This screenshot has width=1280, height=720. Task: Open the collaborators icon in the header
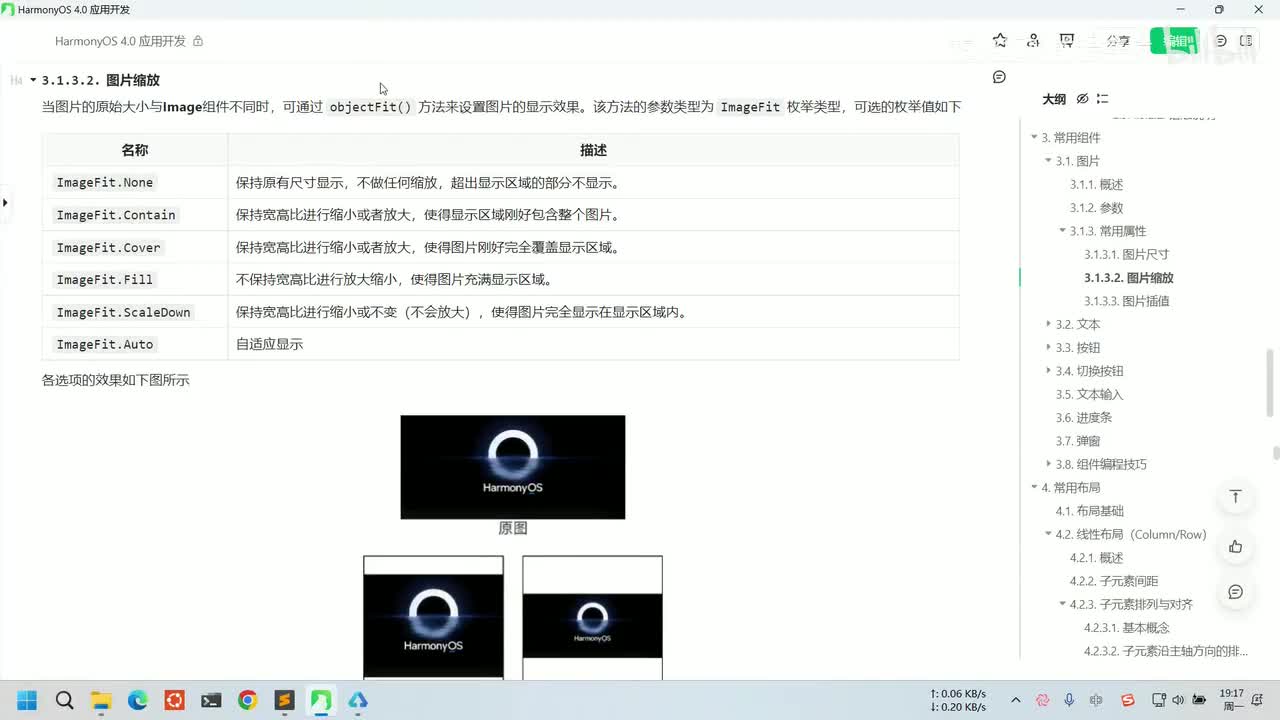pyautogui.click(x=1033, y=41)
